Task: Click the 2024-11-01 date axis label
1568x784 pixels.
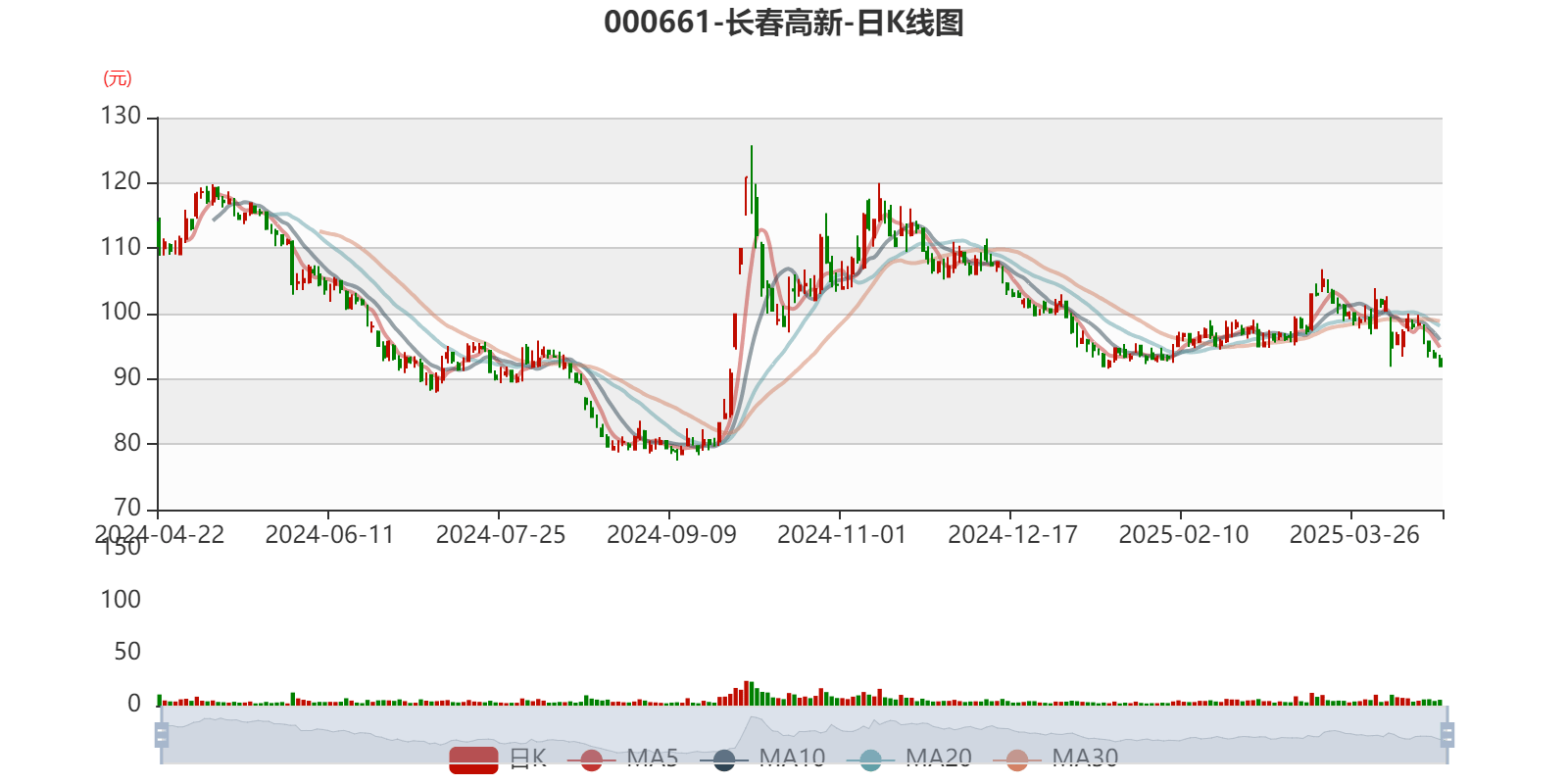Action: pos(841,534)
